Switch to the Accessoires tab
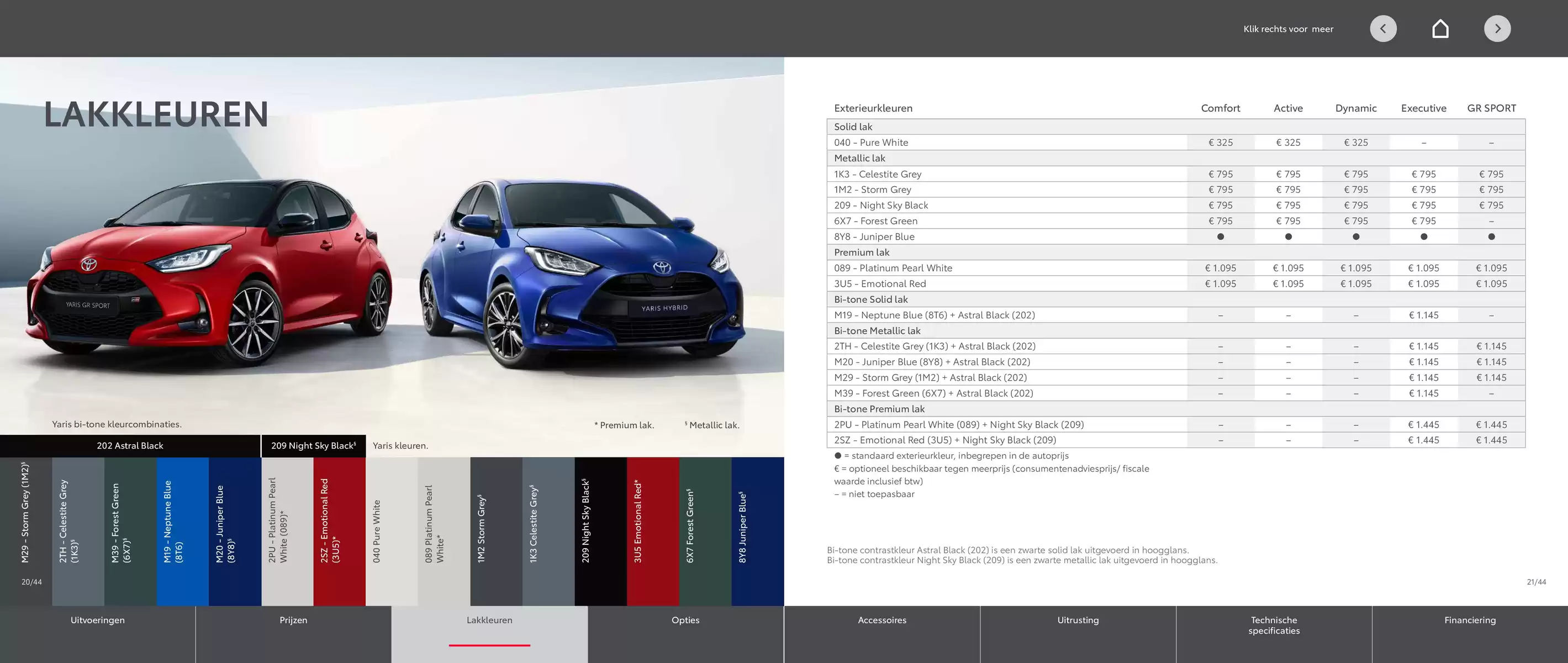Screen dimensions: 1568x663 coord(882,634)
